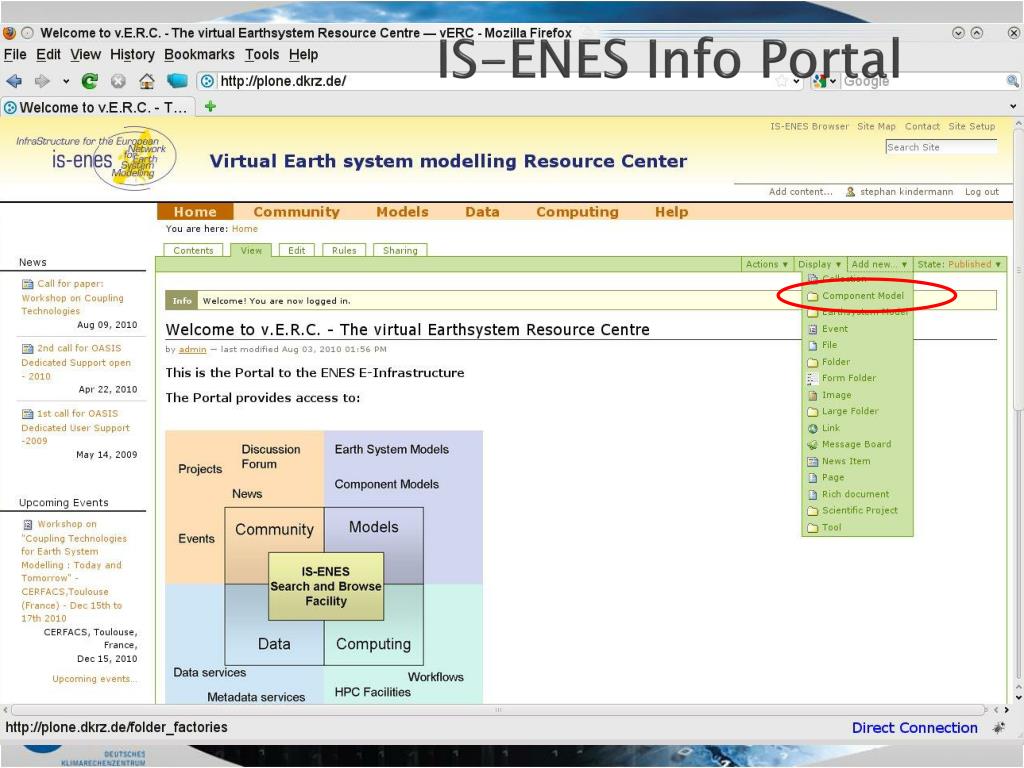Click the Stop loading icon
The width and height of the screenshot is (1024, 768).
pyautogui.click(x=118, y=81)
